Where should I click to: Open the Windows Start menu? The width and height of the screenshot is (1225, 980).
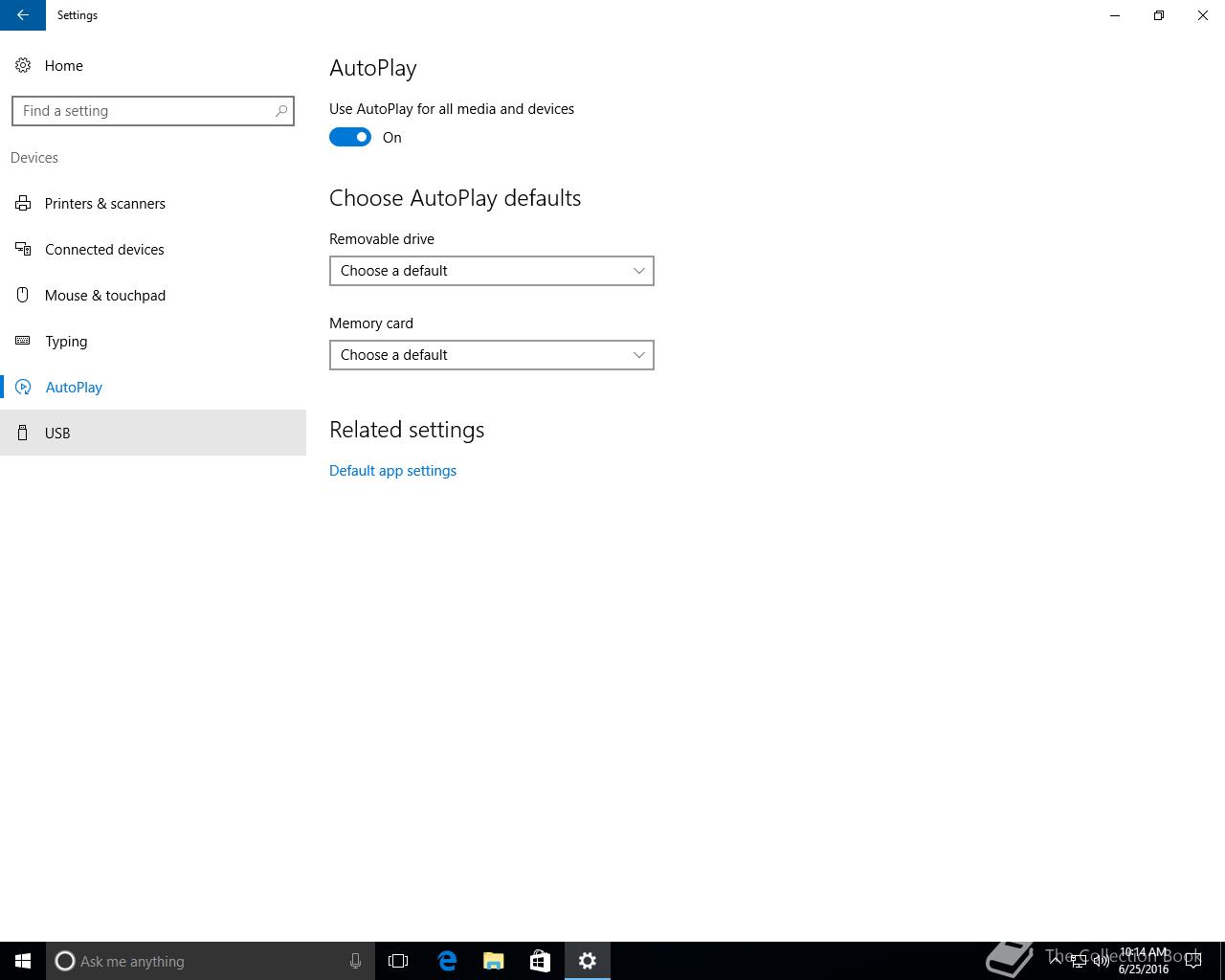click(x=23, y=961)
